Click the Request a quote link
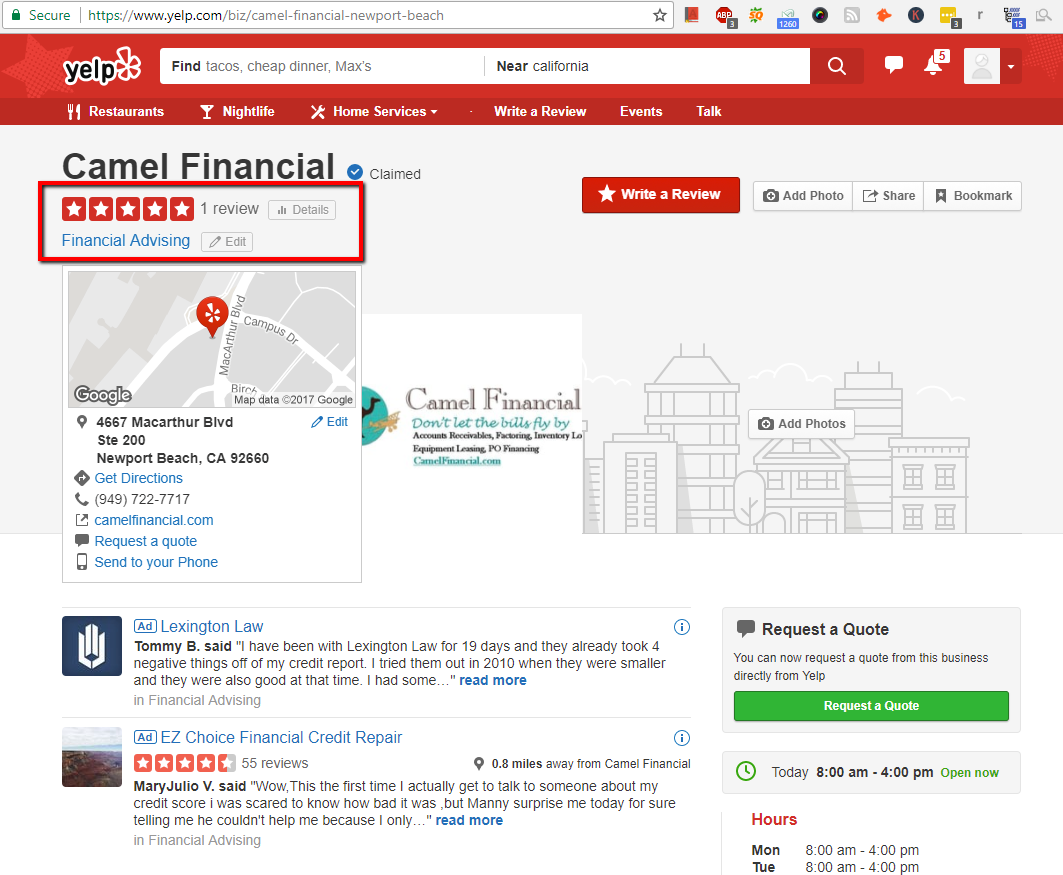The width and height of the screenshot is (1063, 875). 146,542
